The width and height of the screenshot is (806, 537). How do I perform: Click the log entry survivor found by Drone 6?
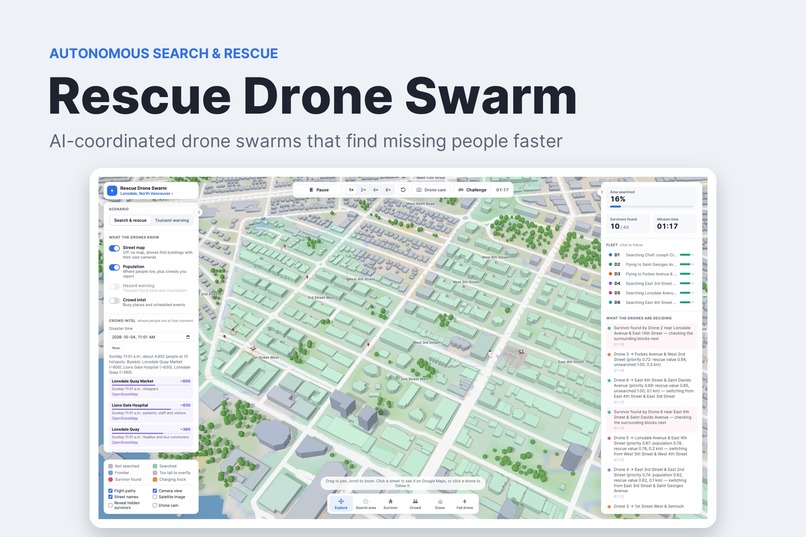pyautogui.click(x=651, y=419)
